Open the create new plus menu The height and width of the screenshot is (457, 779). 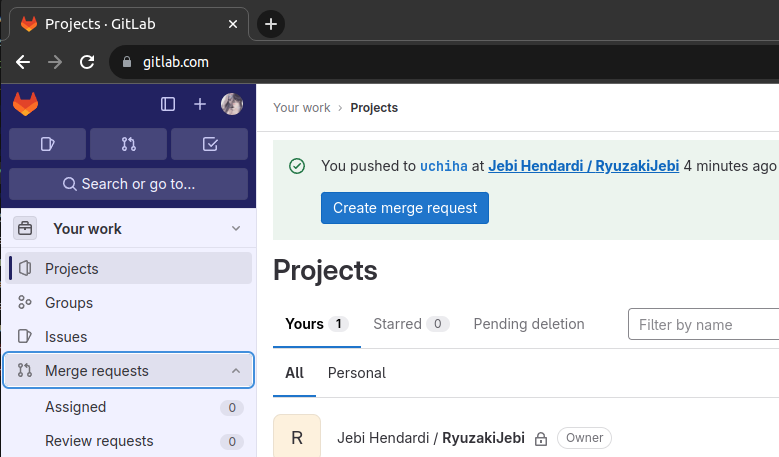200,104
